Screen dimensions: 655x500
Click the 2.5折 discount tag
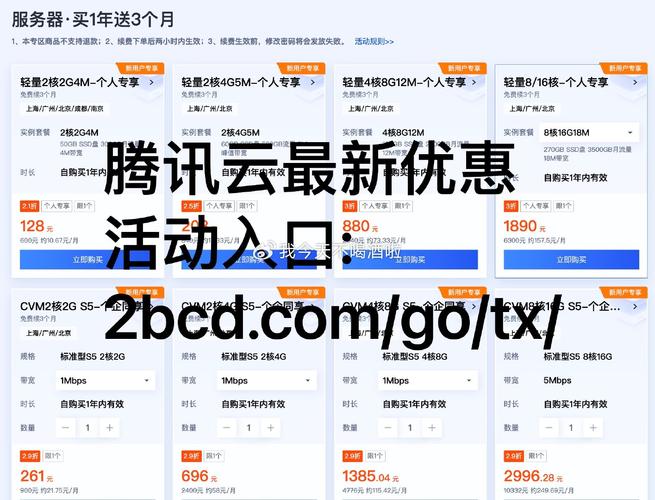click(x=191, y=206)
